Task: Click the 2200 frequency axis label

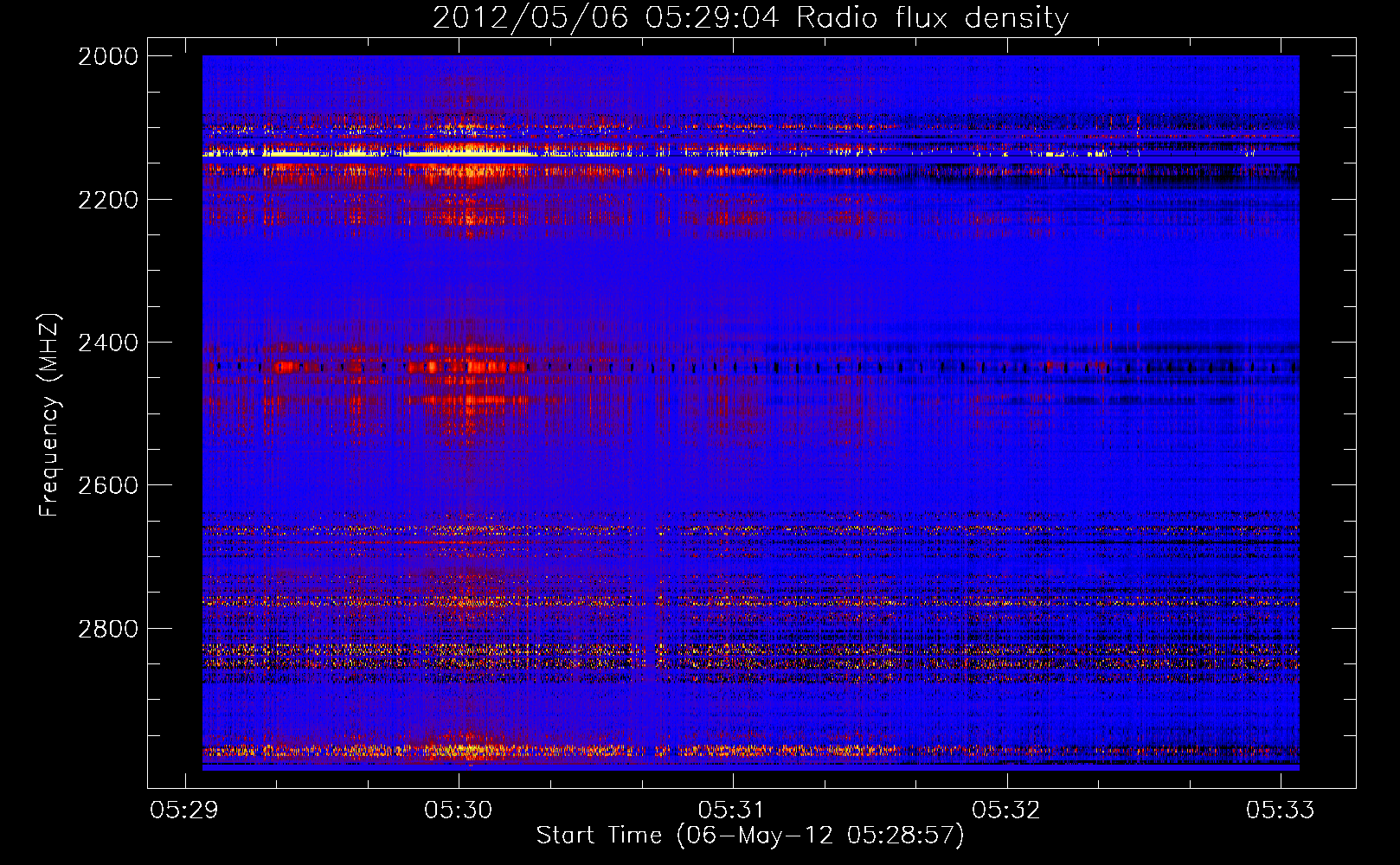Action: click(108, 200)
